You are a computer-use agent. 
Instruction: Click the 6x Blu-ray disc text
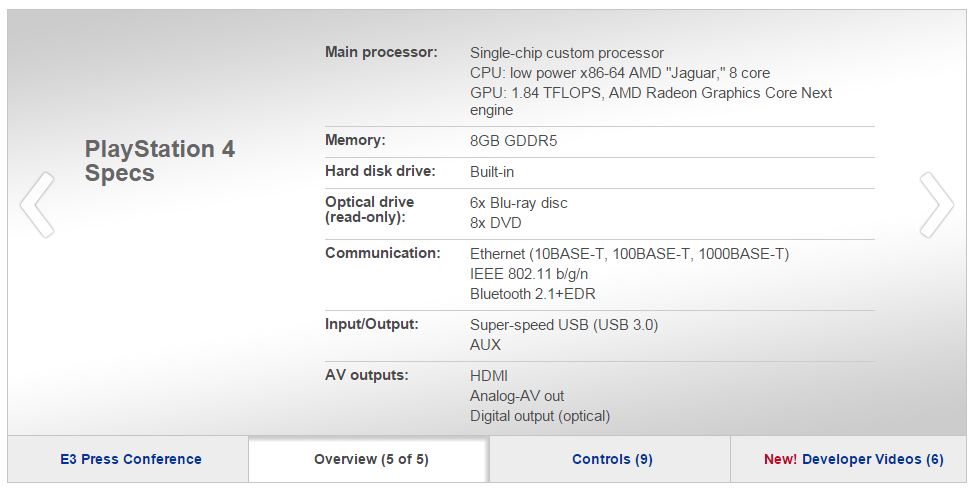(518, 203)
